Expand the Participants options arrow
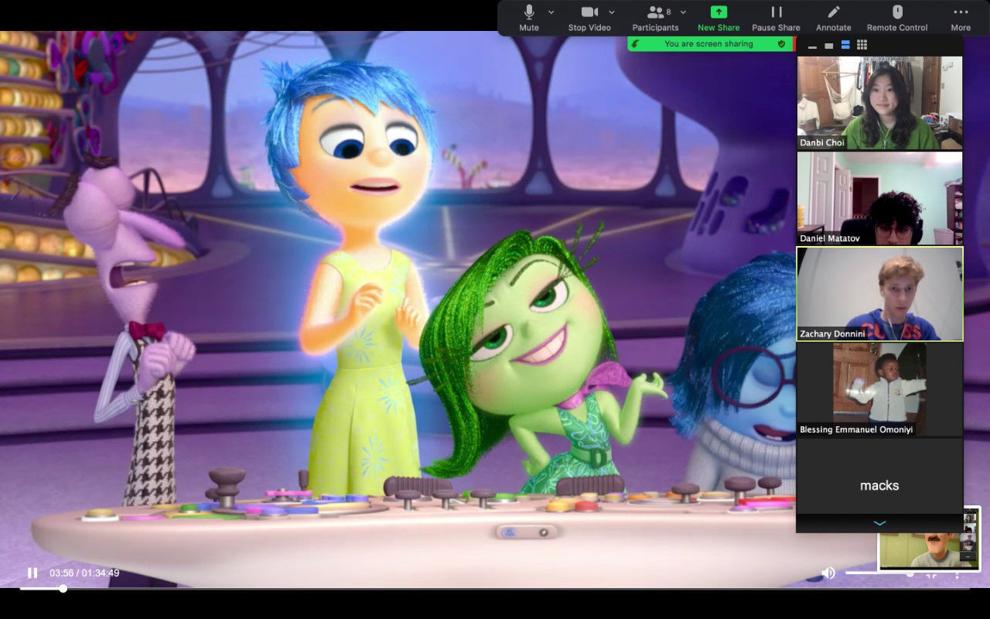Viewport: 990px width, 619px height. tap(683, 12)
